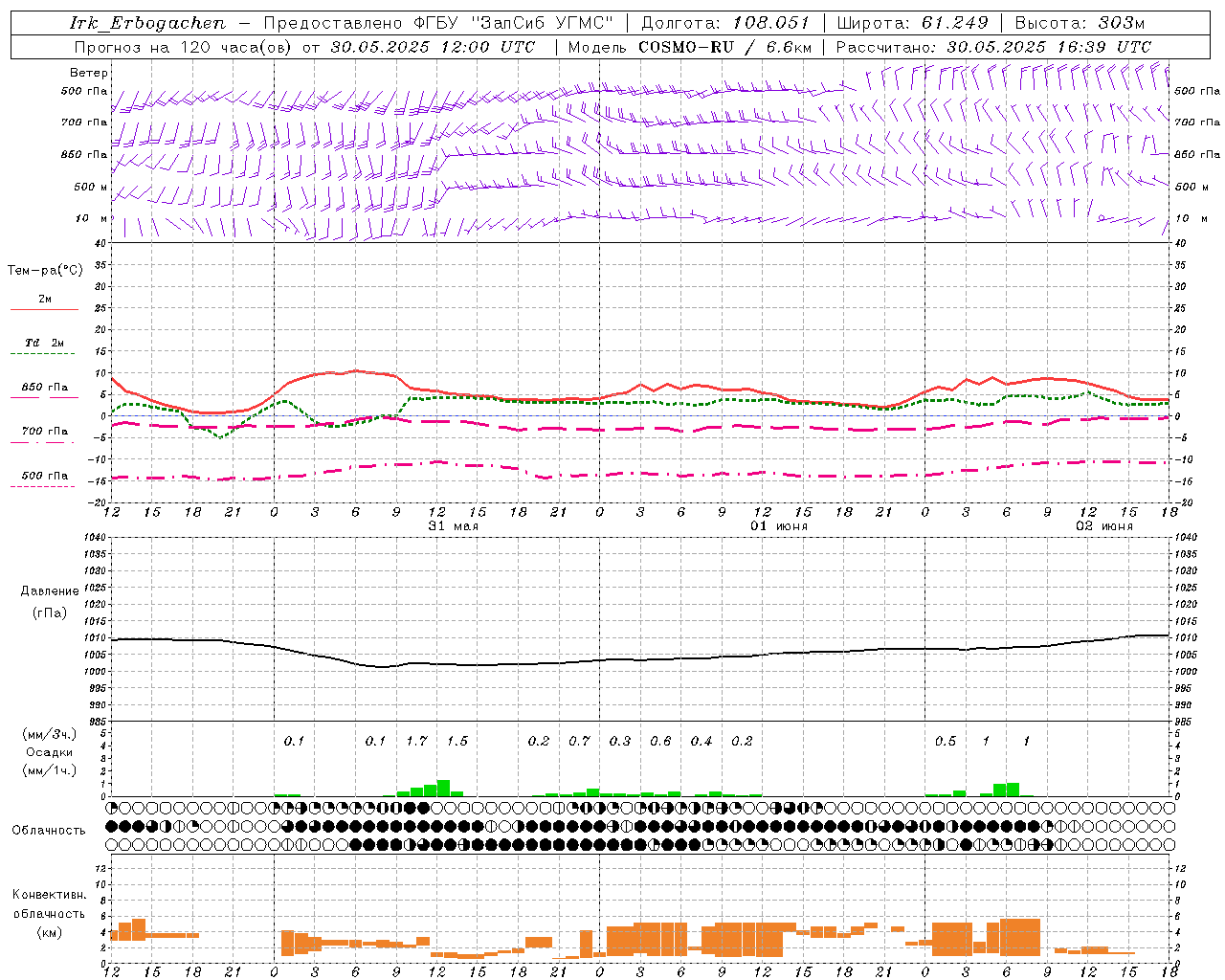Click the 10 м wind level label at the left axis
The width and height of the screenshot is (1225, 980).
point(91,218)
